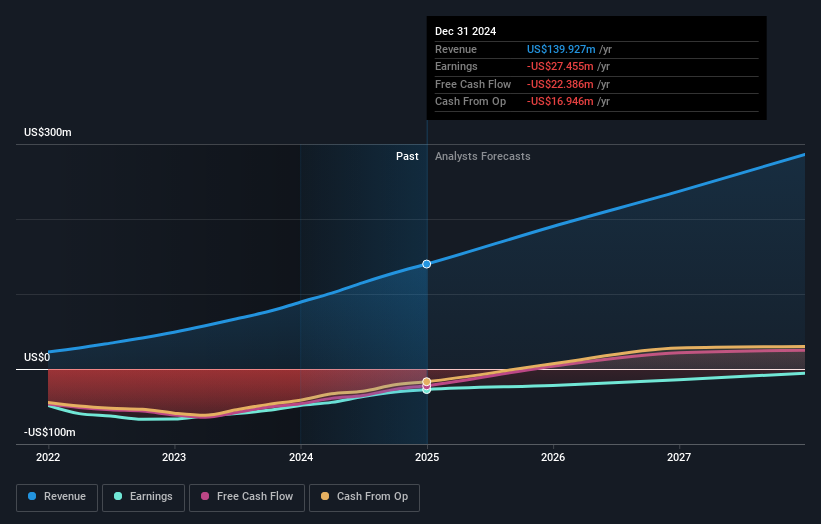The width and height of the screenshot is (821, 524).
Task: Click the -US$22.386m free cash flow value
Action: click(x=560, y=84)
